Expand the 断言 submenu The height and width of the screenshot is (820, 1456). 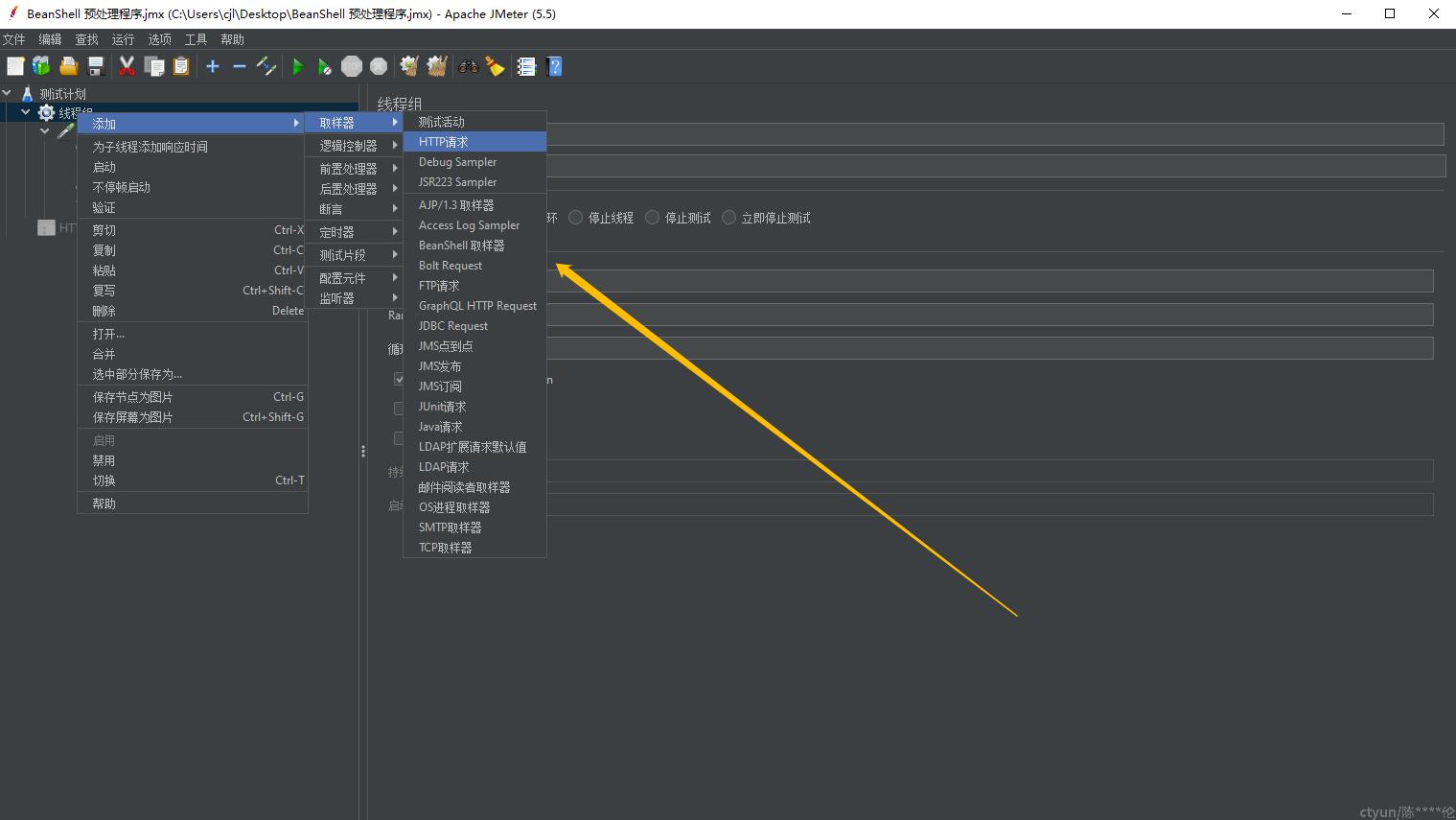tap(354, 209)
